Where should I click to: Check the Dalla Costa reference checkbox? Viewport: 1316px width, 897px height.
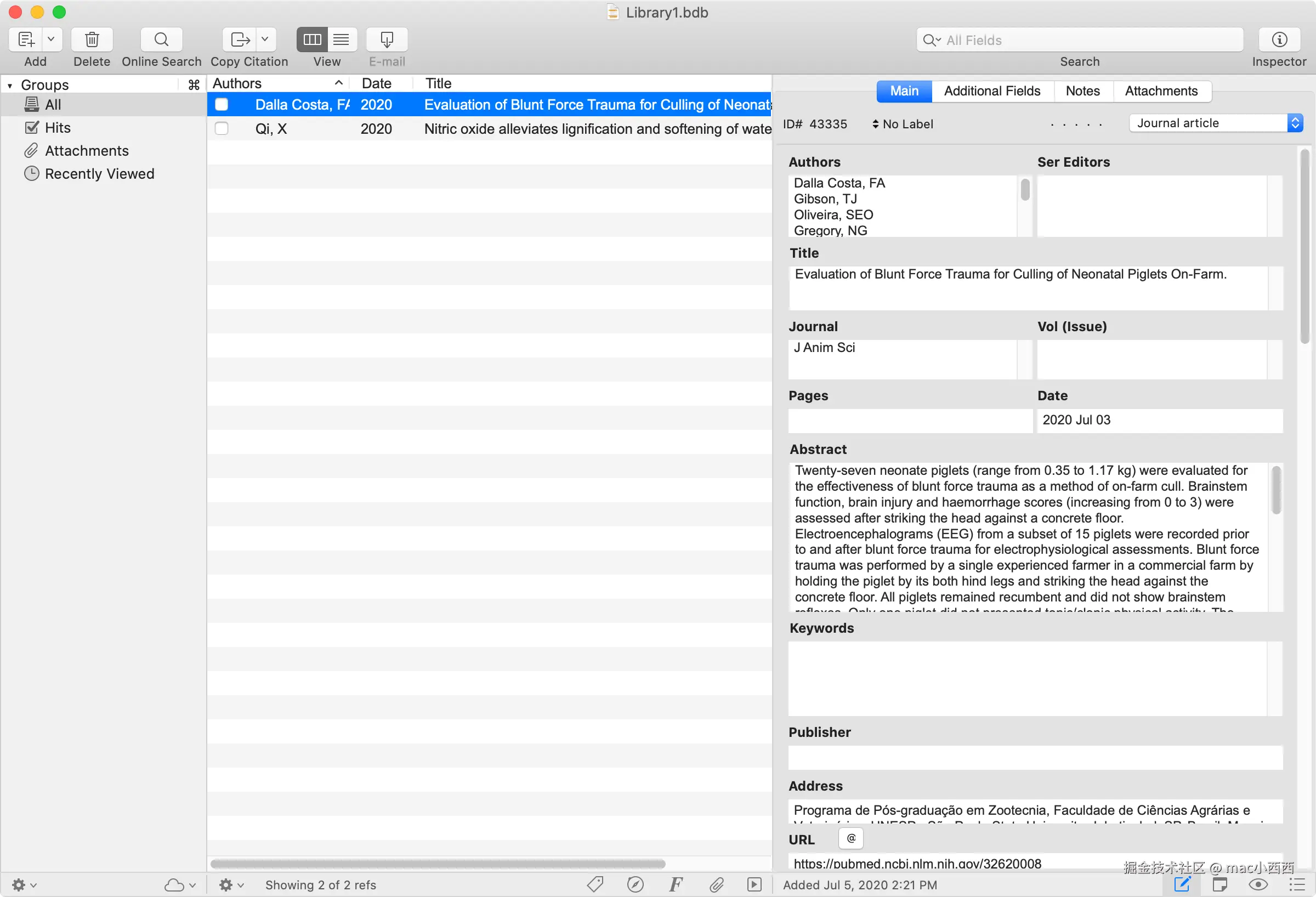(x=222, y=105)
